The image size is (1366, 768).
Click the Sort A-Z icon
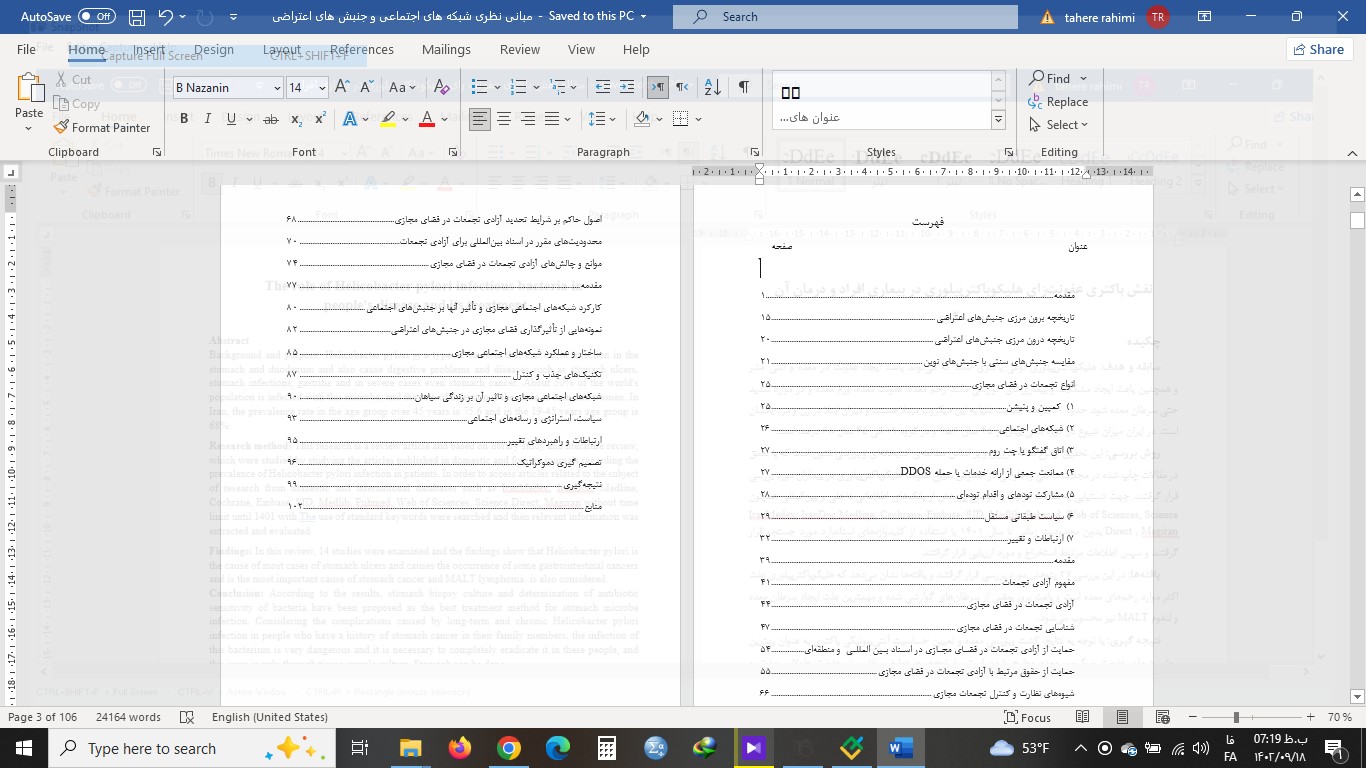(x=712, y=87)
